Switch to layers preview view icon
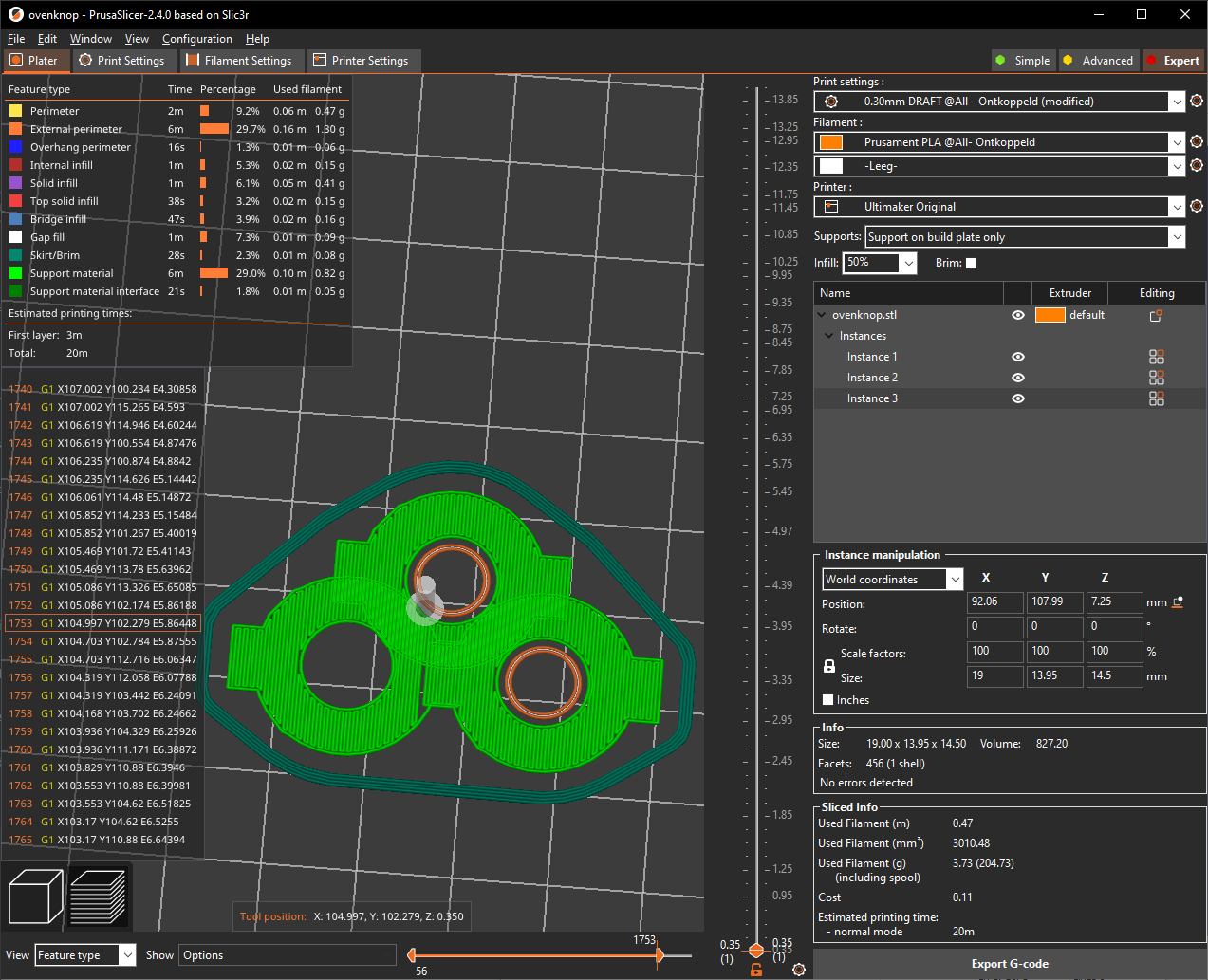Viewport: 1208px width, 980px height. [98, 897]
